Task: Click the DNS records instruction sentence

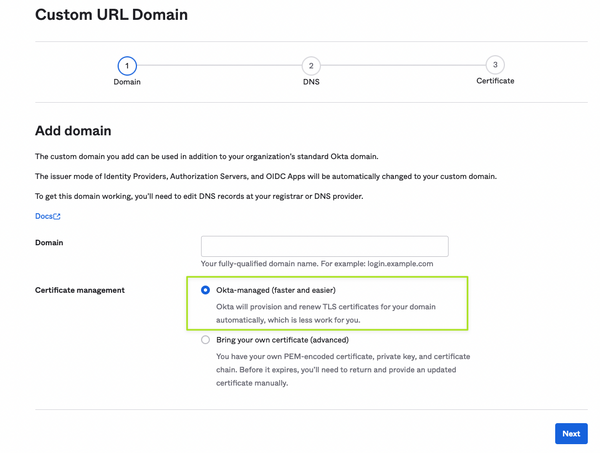Action: (x=199, y=196)
